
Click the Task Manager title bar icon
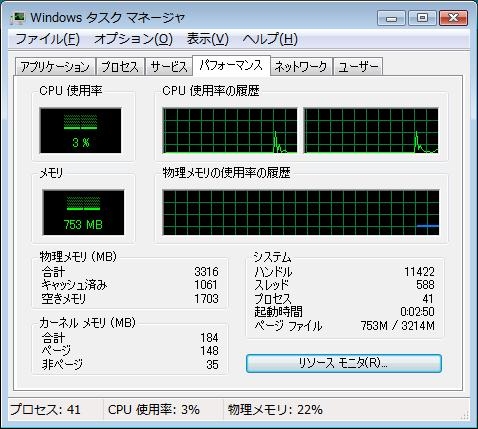pos(18,18)
